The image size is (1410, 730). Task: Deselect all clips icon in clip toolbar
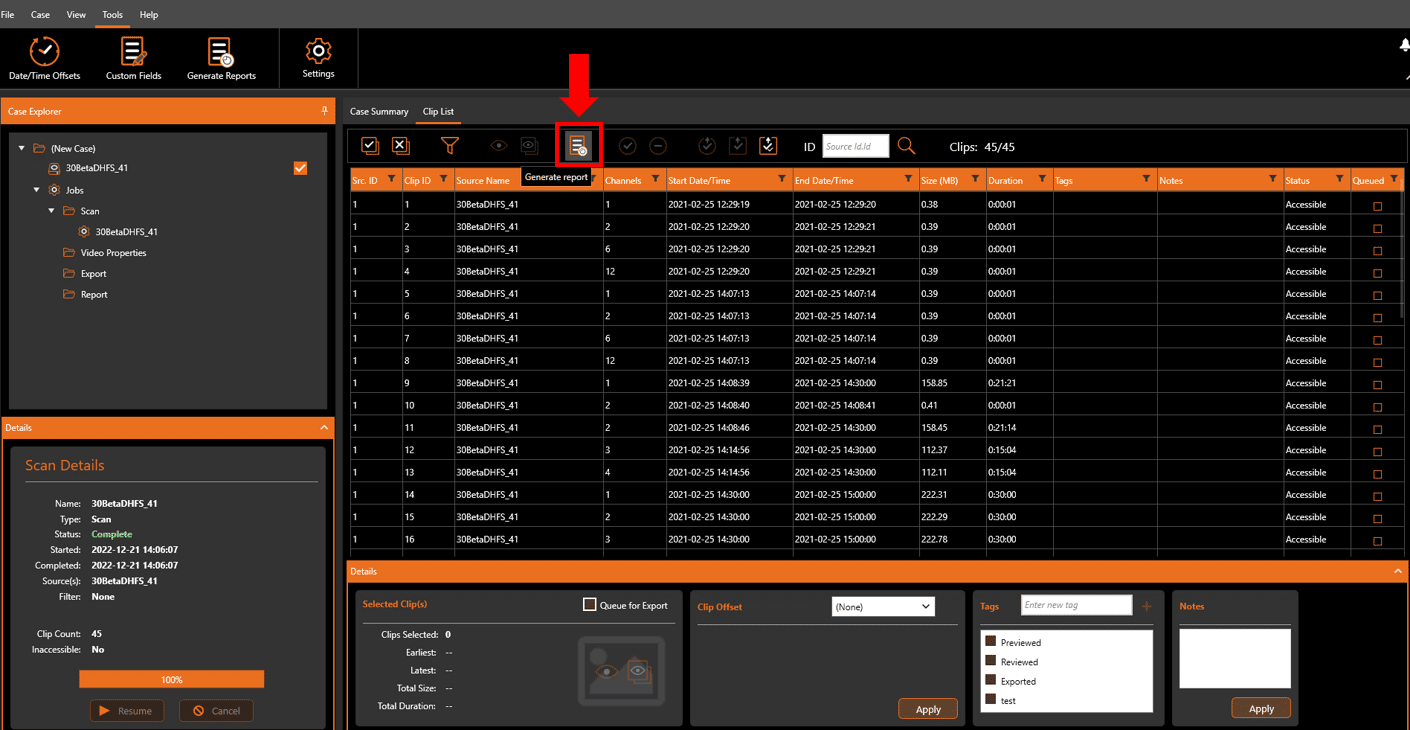(400, 146)
